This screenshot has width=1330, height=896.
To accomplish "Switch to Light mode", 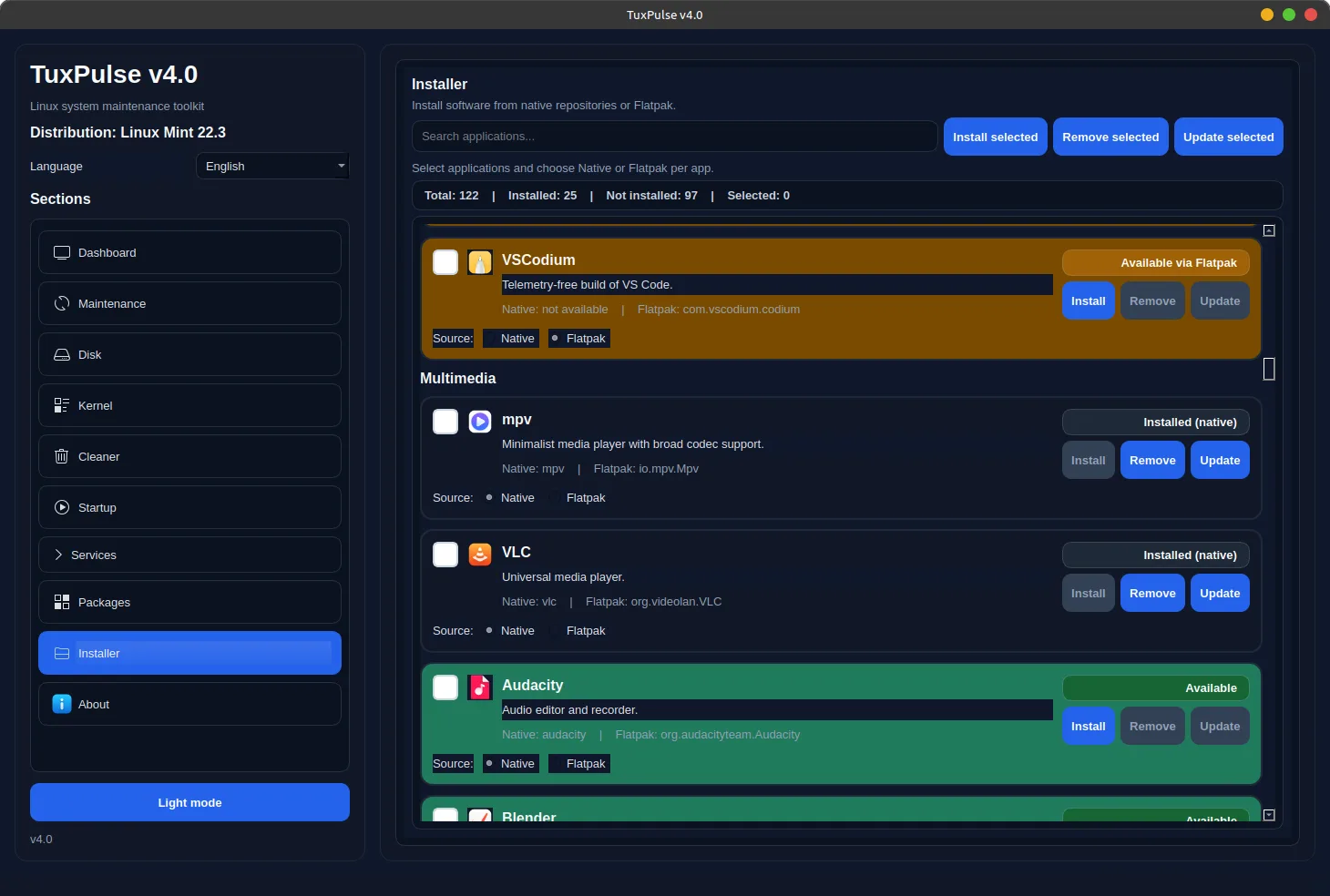I will [x=189, y=803].
